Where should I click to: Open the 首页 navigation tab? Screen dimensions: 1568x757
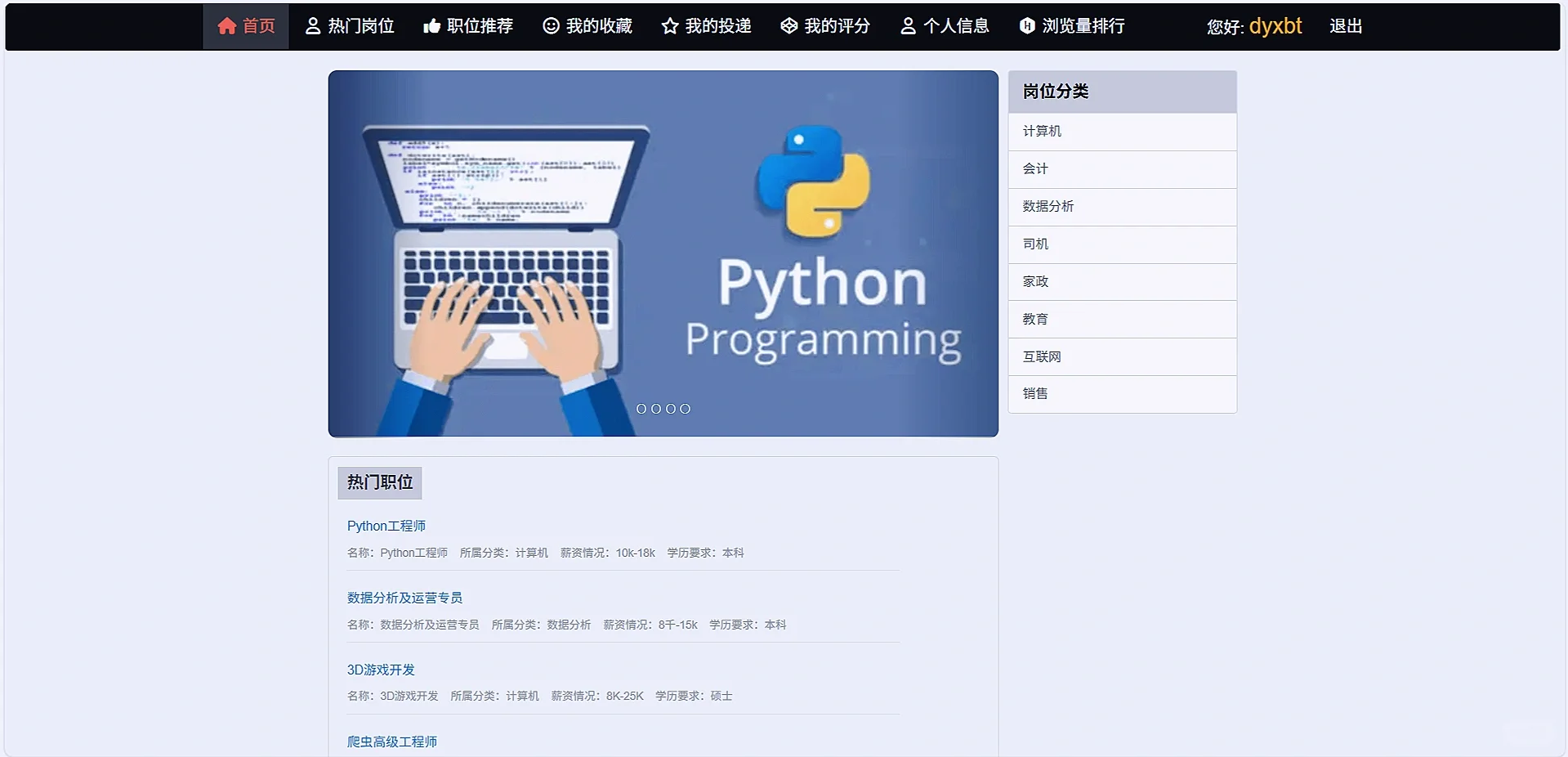[x=246, y=26]
